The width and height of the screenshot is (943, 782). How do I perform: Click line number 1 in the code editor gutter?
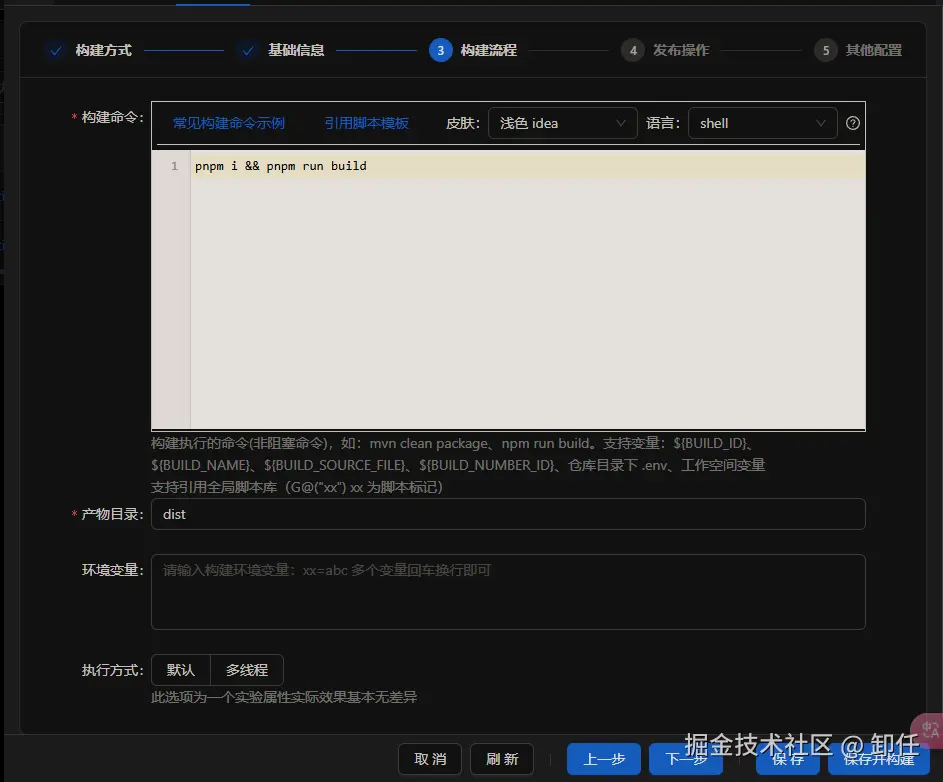click(174, 166)
